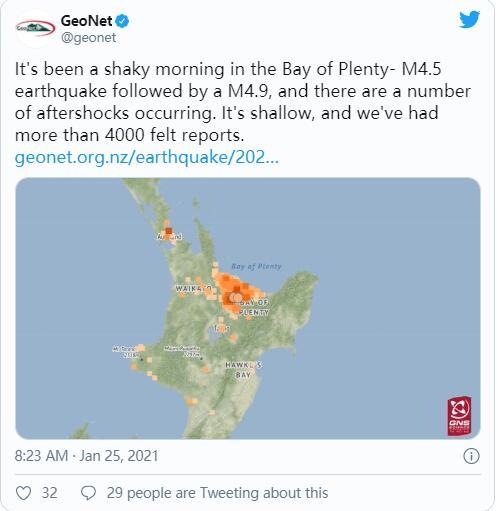Open the geonet.org.nz earthquake link
498x511 pixels.
[147, 157]
